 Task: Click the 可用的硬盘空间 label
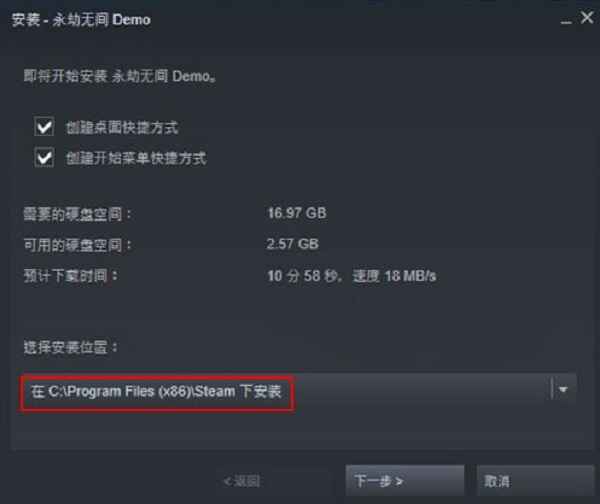(77, 245)
